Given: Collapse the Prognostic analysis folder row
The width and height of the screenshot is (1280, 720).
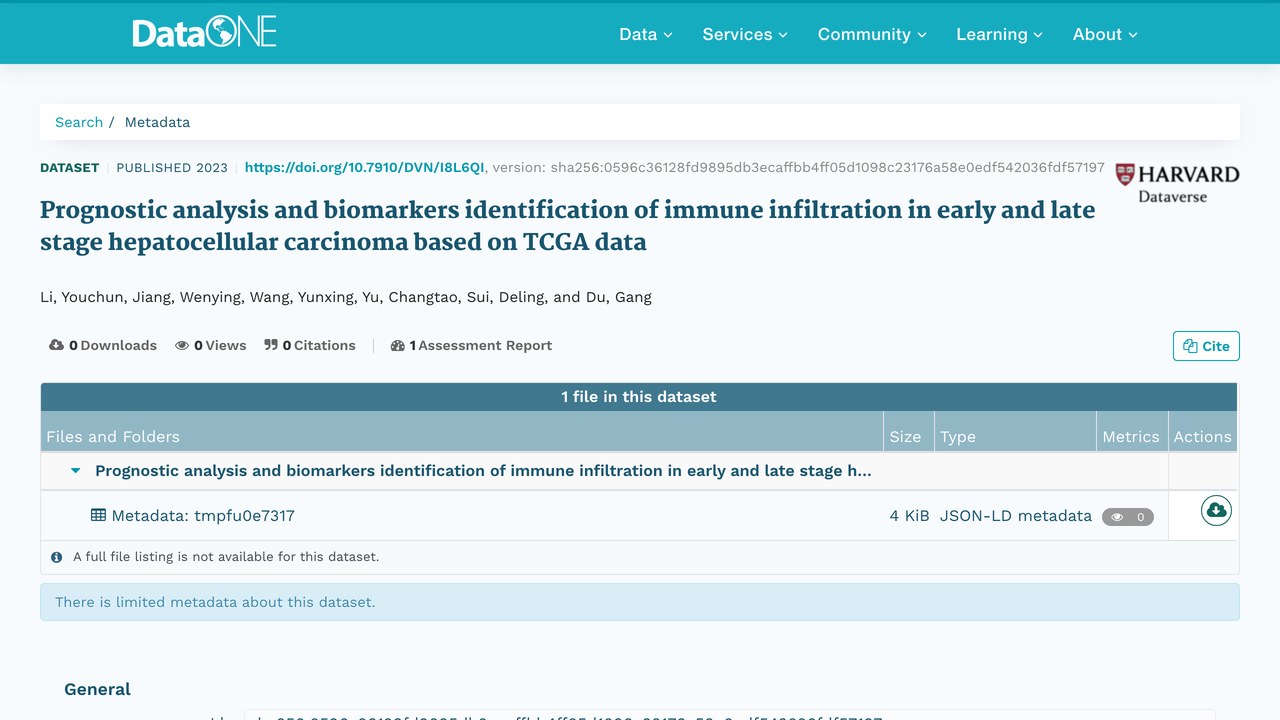Looking at the screenshot, I should 76,471.
